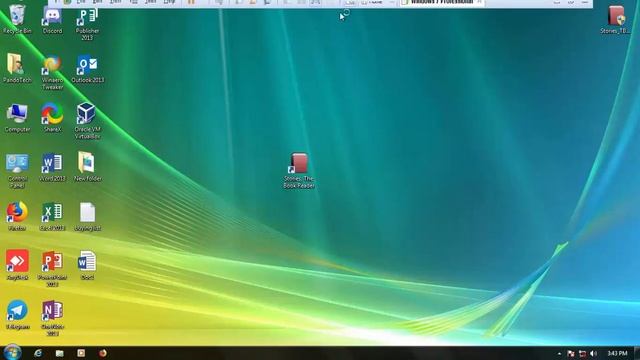Select the Windows 7 Professional VM tab
Screen dimensions: 640x360
(442, 2)
